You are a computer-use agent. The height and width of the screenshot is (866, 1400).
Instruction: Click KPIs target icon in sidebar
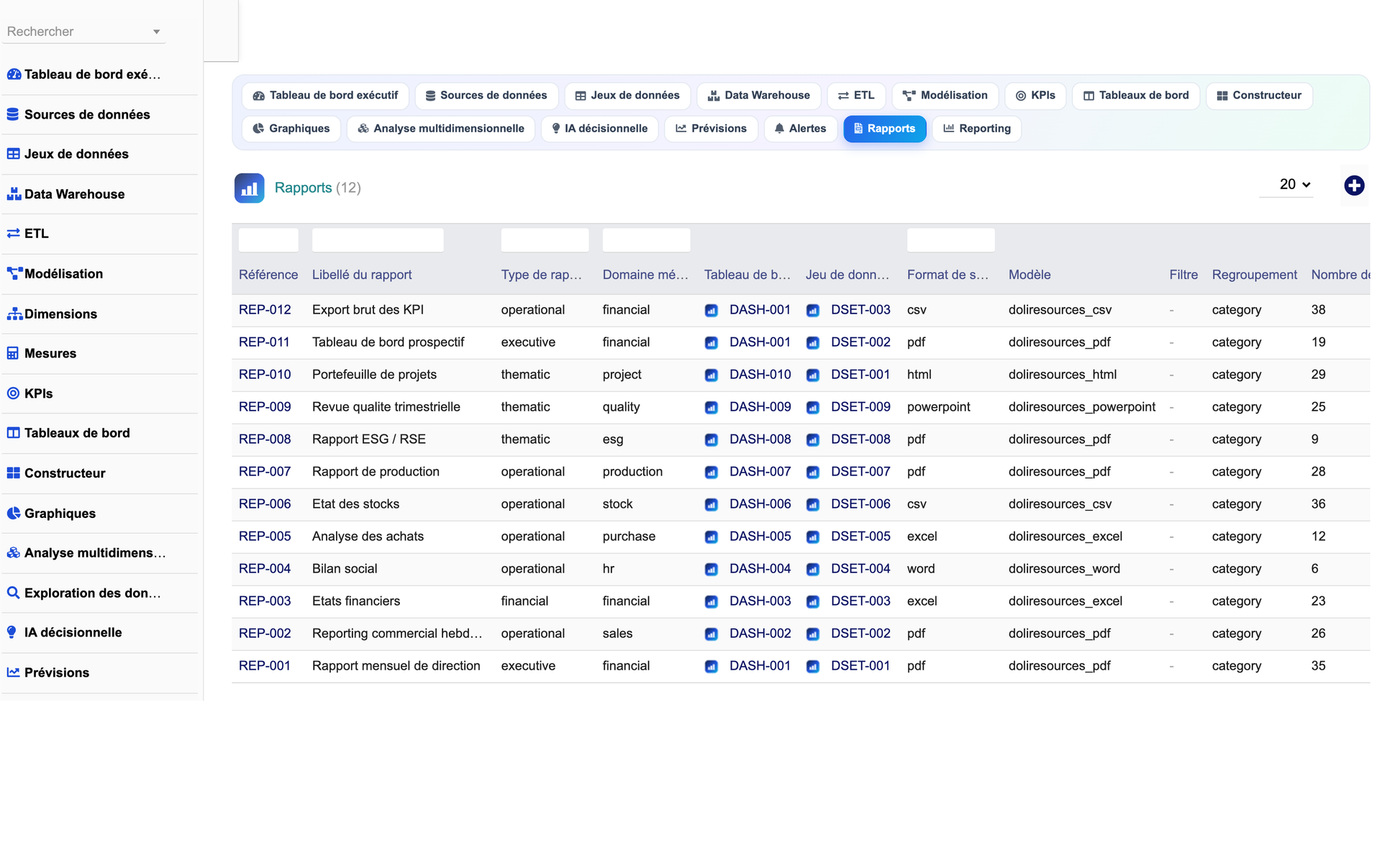tap(13, 393)
